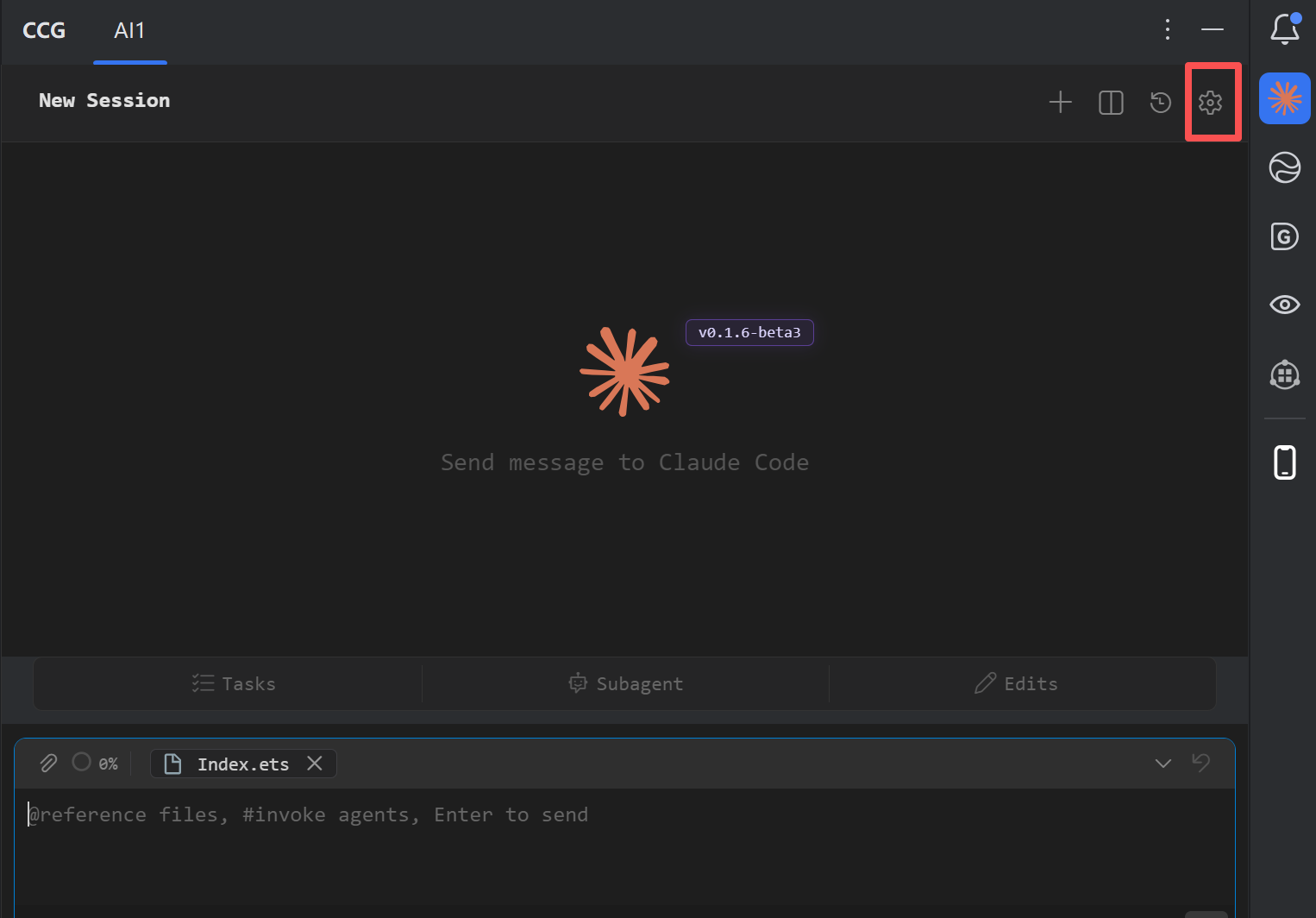Switch to the CCG tab

pos(44,30)
